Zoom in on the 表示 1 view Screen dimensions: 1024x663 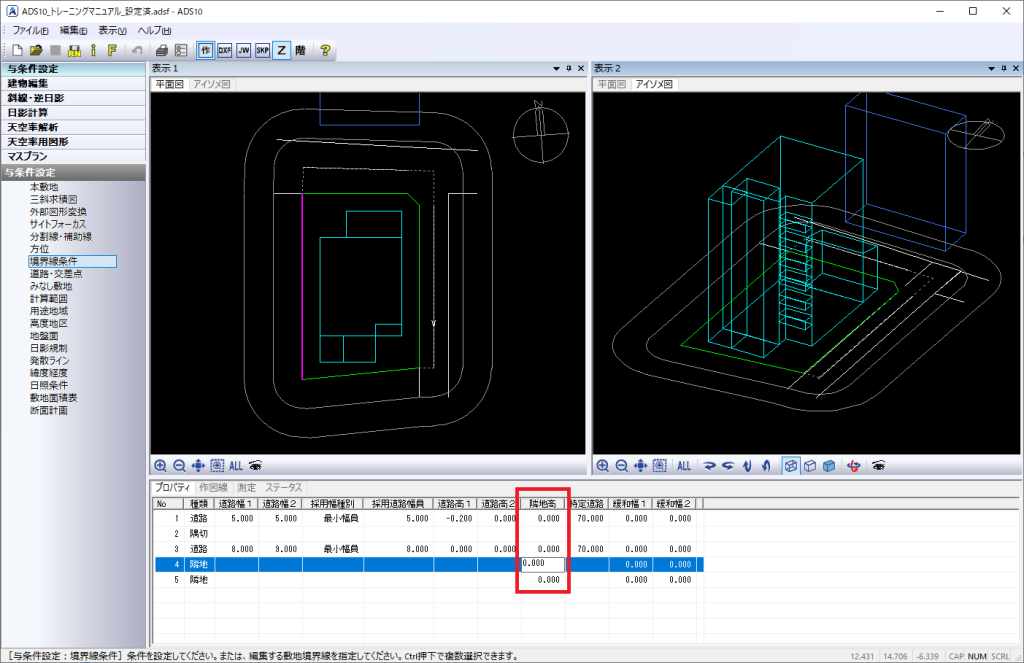click(x=160, y=466)
